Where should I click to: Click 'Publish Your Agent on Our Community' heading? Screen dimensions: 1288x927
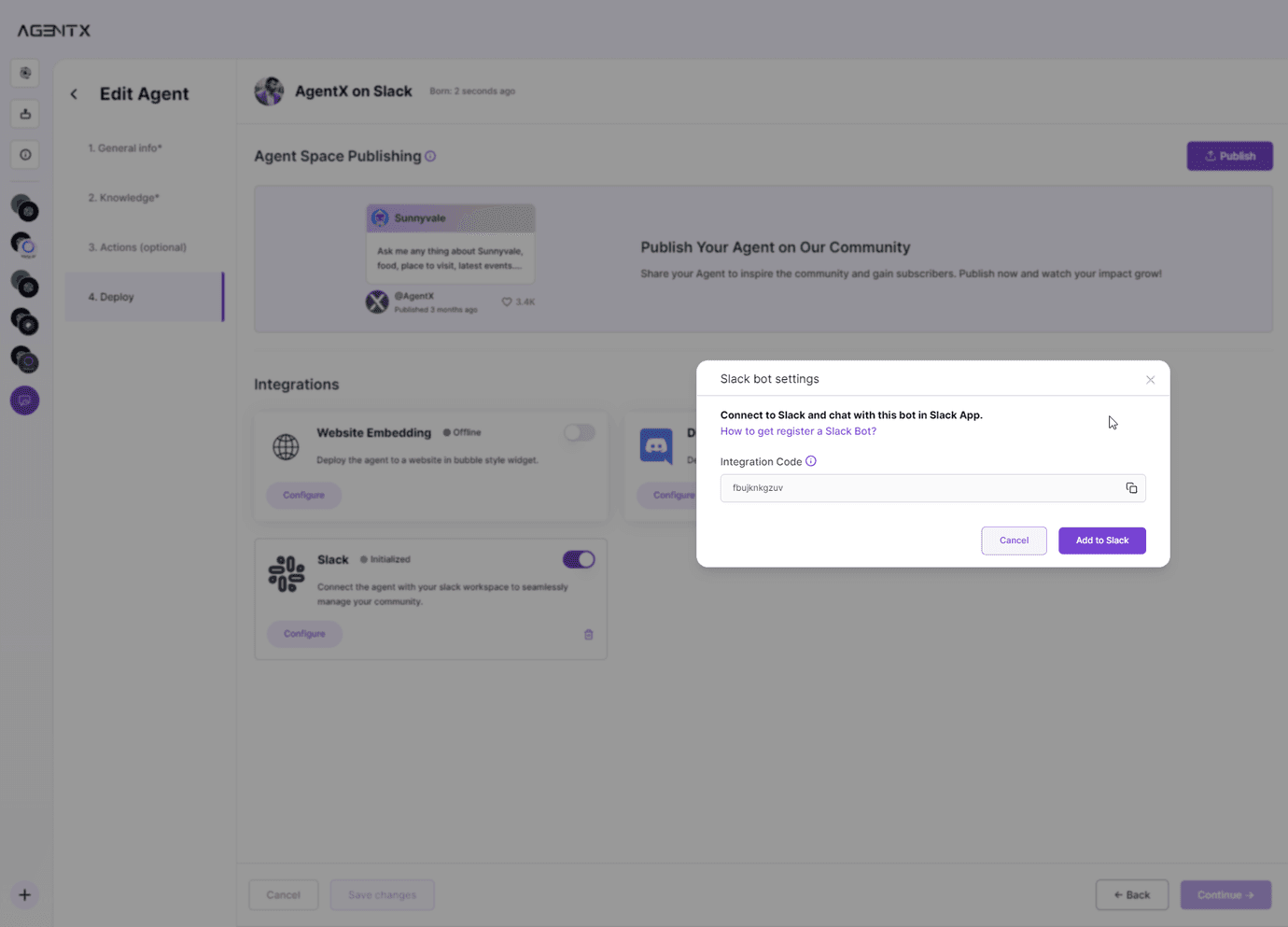tap(776, 247)
